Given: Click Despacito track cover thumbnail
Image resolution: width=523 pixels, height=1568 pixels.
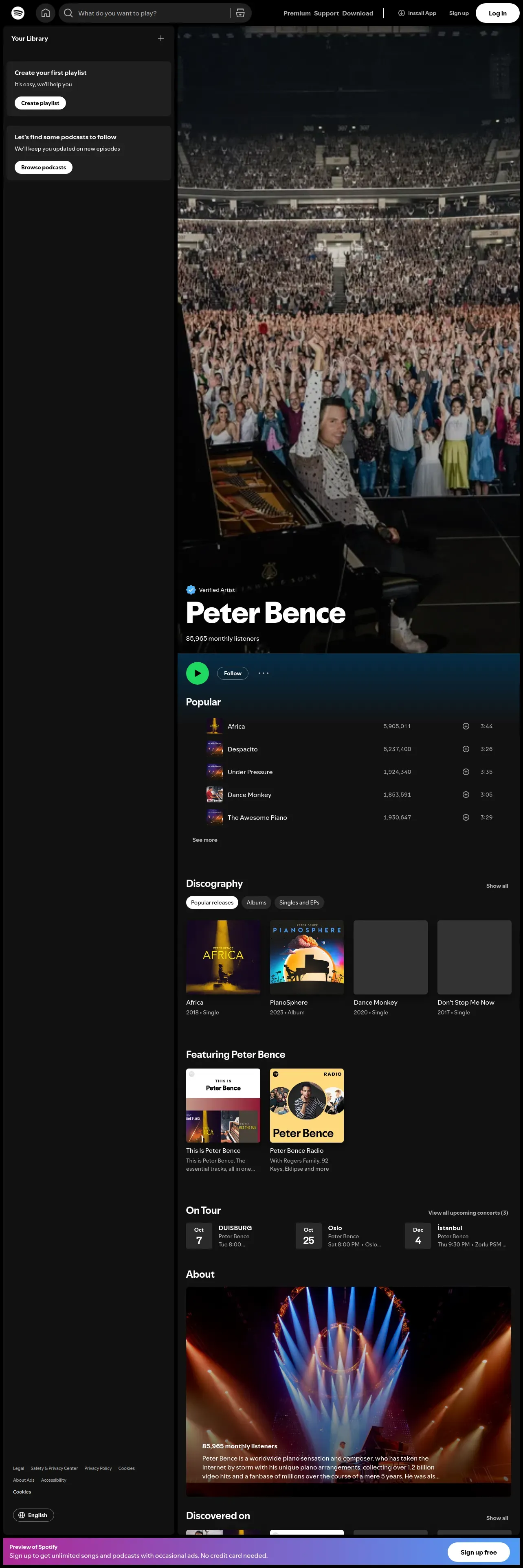Looking at the screenshot, I should click(214, 749).
